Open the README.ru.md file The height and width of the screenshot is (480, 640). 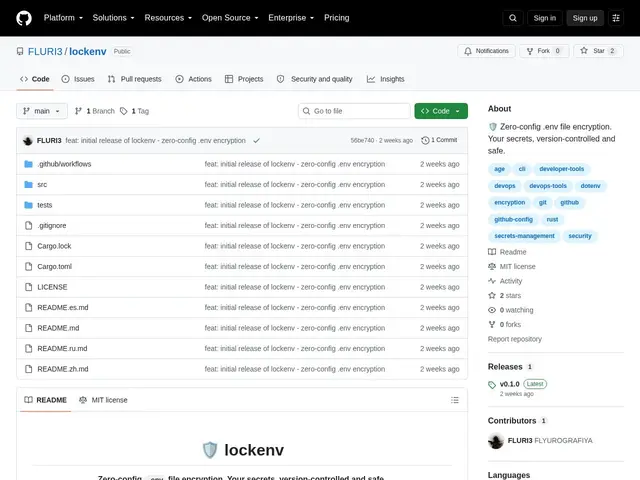(62, 349)
